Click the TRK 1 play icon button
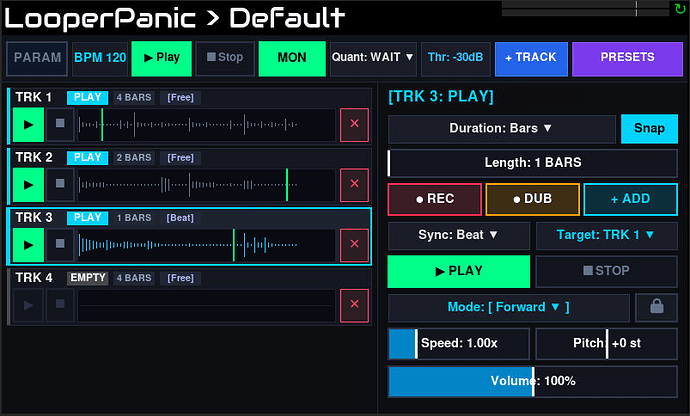This screenshot has width=690, height=416. click(28, 125)
